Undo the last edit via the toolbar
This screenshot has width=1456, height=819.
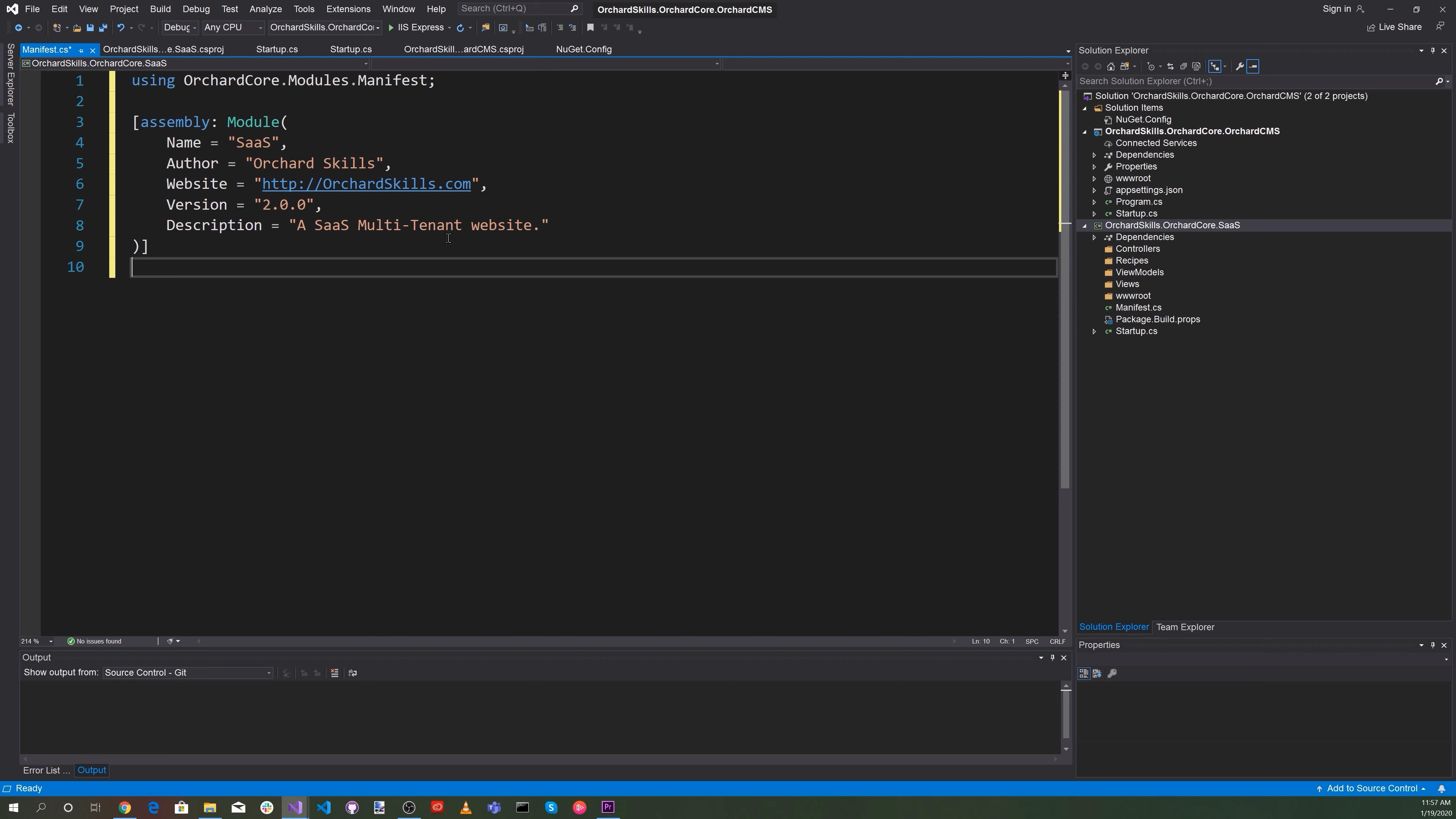pos(121,28)
